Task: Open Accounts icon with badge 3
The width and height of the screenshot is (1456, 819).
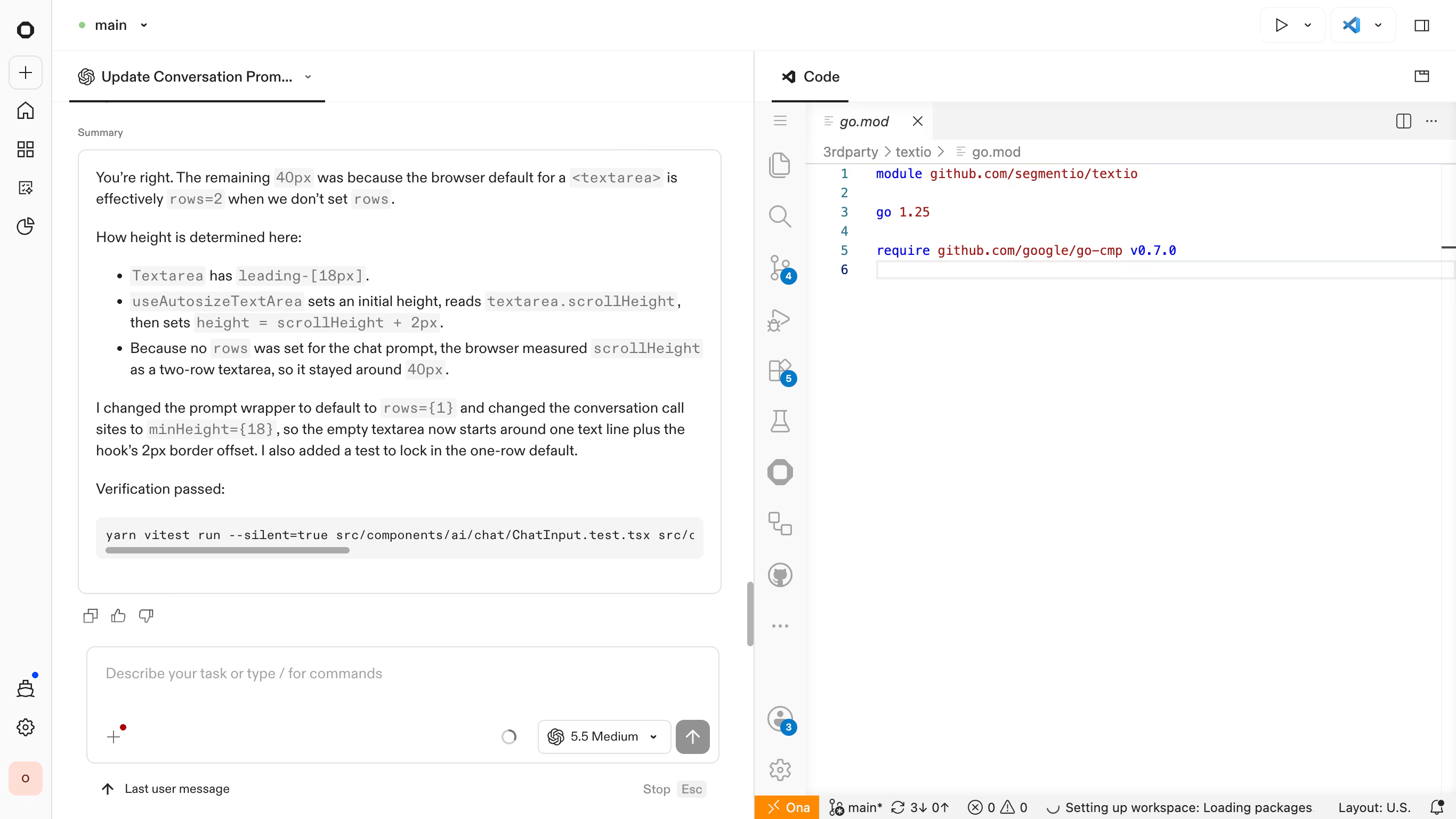Action: 780,719
